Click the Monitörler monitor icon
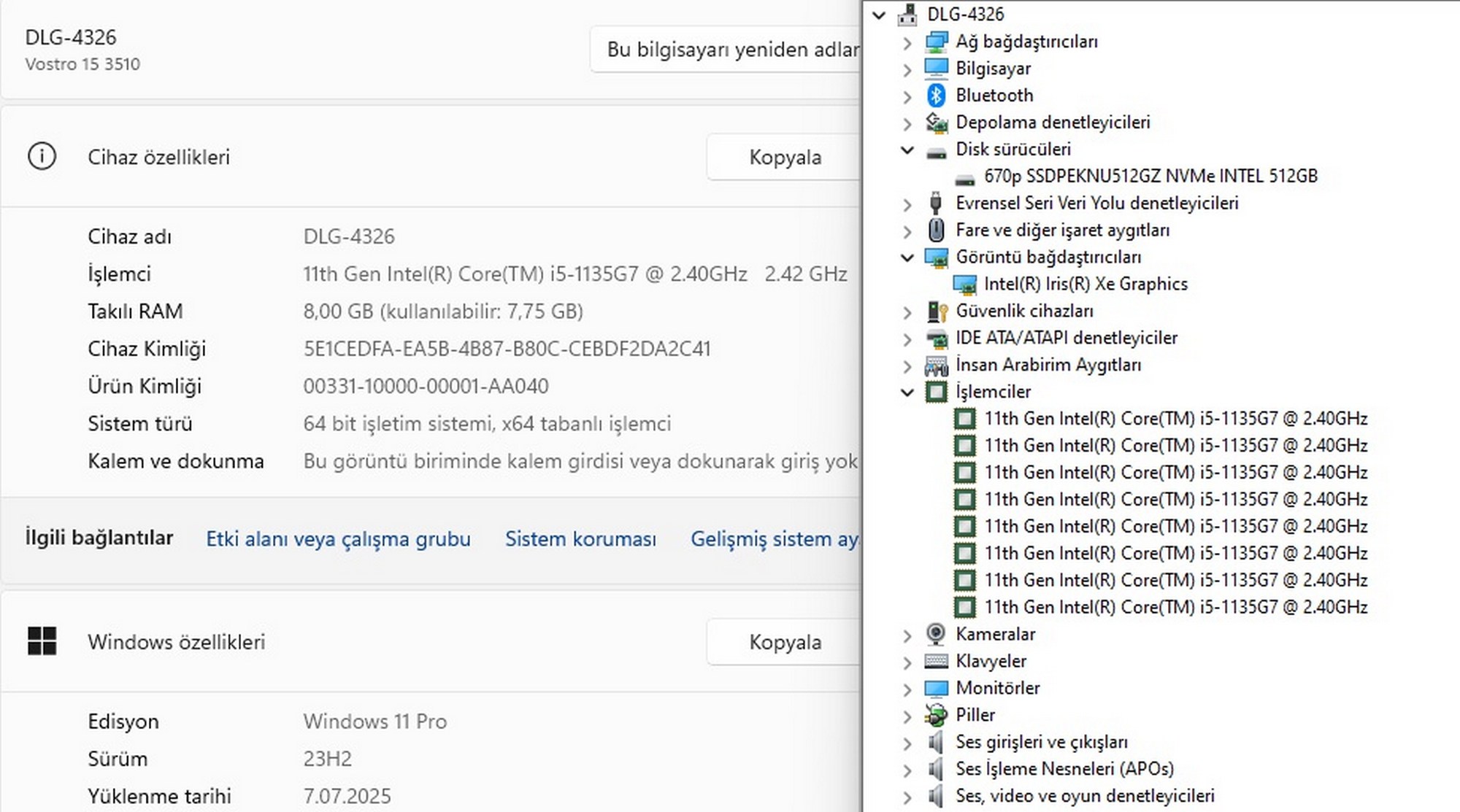The image size is (1460, 812). pyautogui.click(x=936, y=688)
